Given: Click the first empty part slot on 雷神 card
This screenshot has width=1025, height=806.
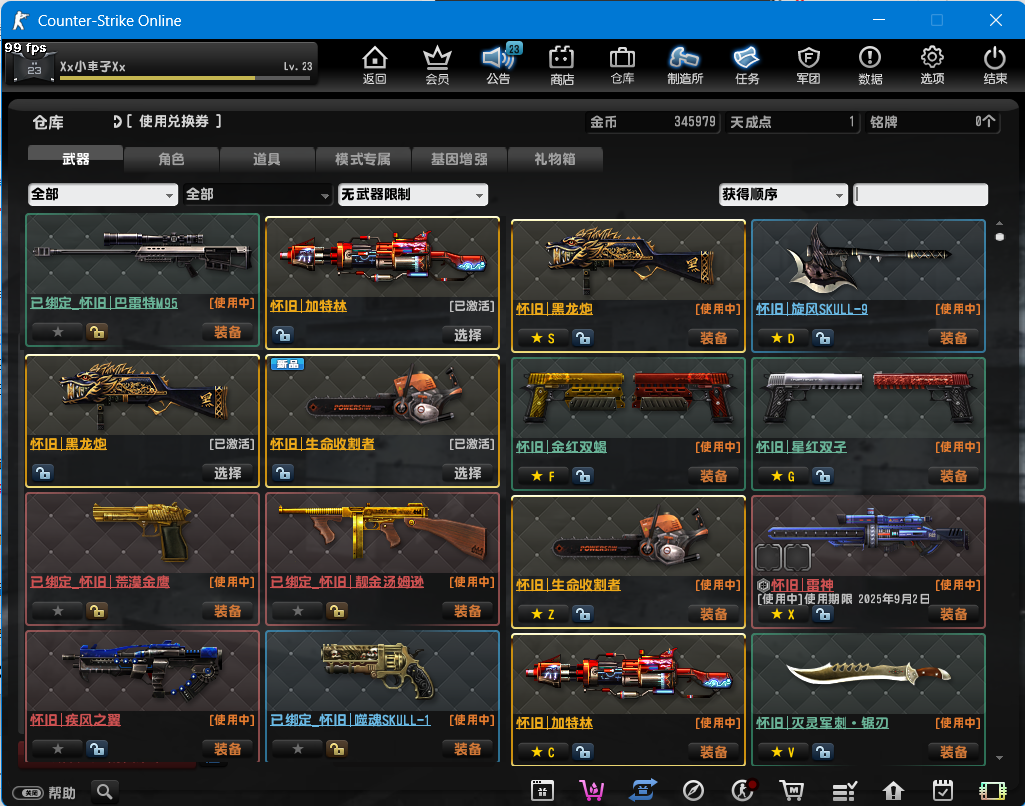Looking at the screenshot, I should tap(768, 557).
